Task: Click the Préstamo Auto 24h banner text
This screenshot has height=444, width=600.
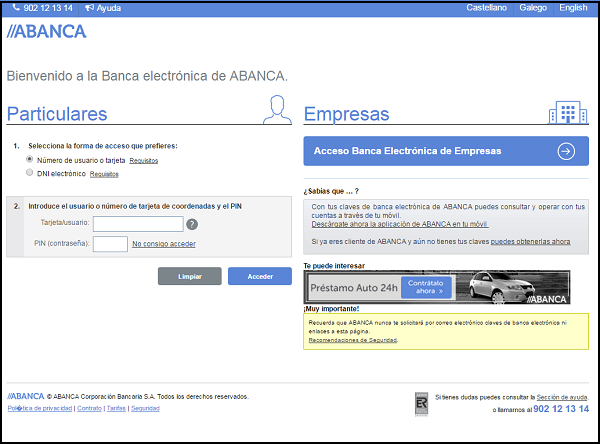Action: tap(354, 288)
